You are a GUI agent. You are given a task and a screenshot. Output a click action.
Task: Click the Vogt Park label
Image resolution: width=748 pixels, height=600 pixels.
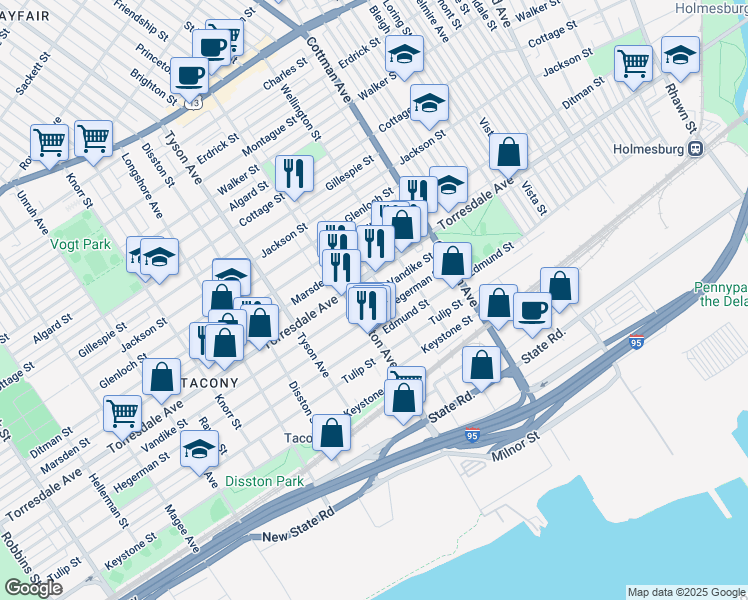point(80,245)
